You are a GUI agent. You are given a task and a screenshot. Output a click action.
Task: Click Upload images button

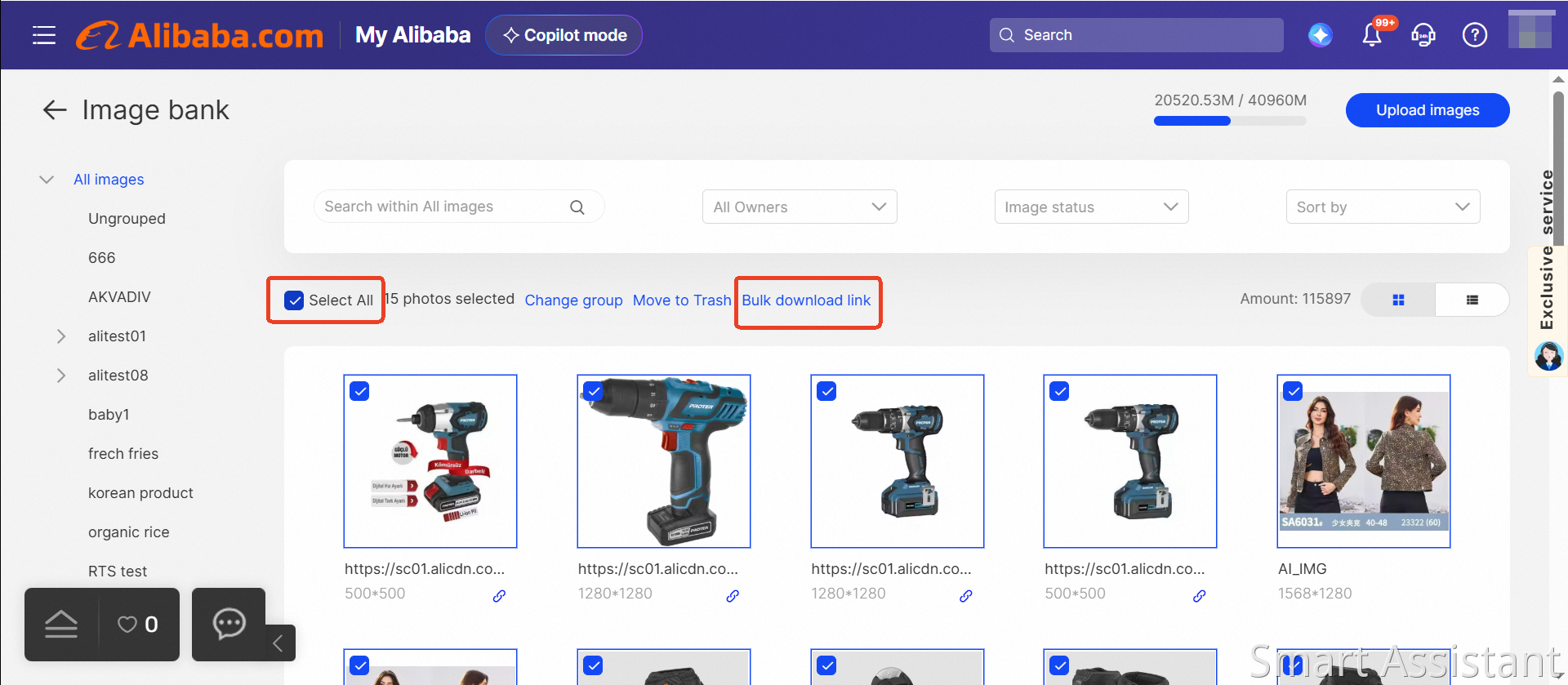[1428, 110]
